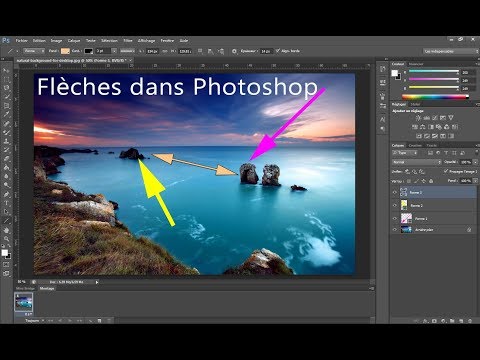Open the tool mode dropdown 'Forme'
This screenshot has height=360, width=480.
pos(34,51)
